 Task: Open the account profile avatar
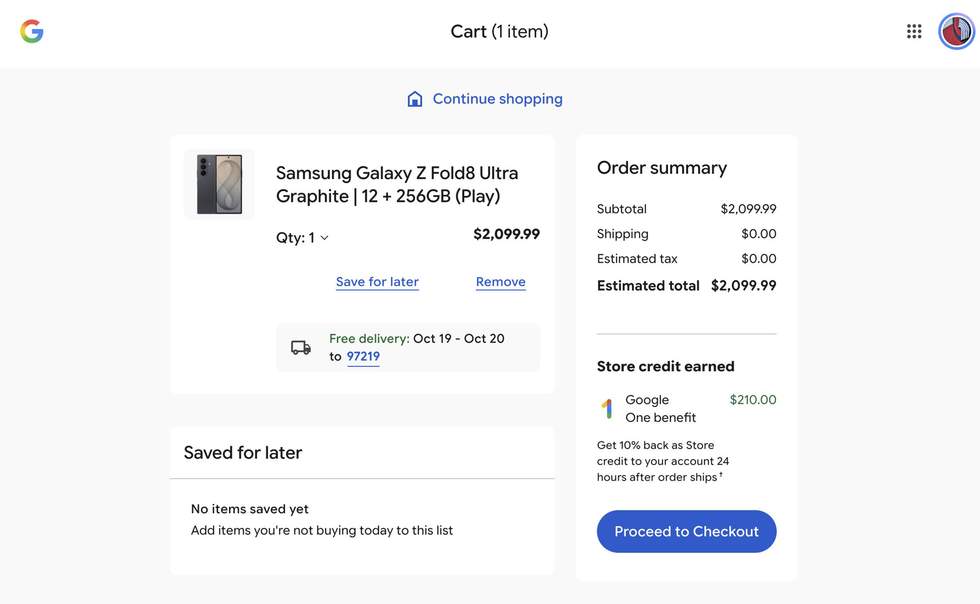click(956, 31)
